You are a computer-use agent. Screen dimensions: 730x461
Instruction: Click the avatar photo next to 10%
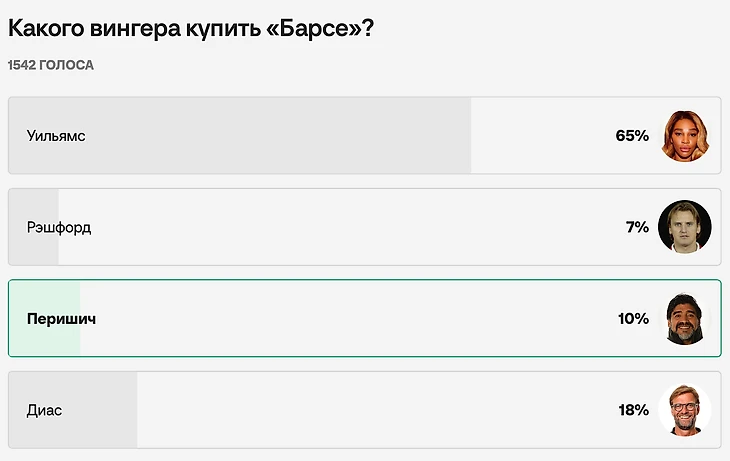[x=685, y=319]
